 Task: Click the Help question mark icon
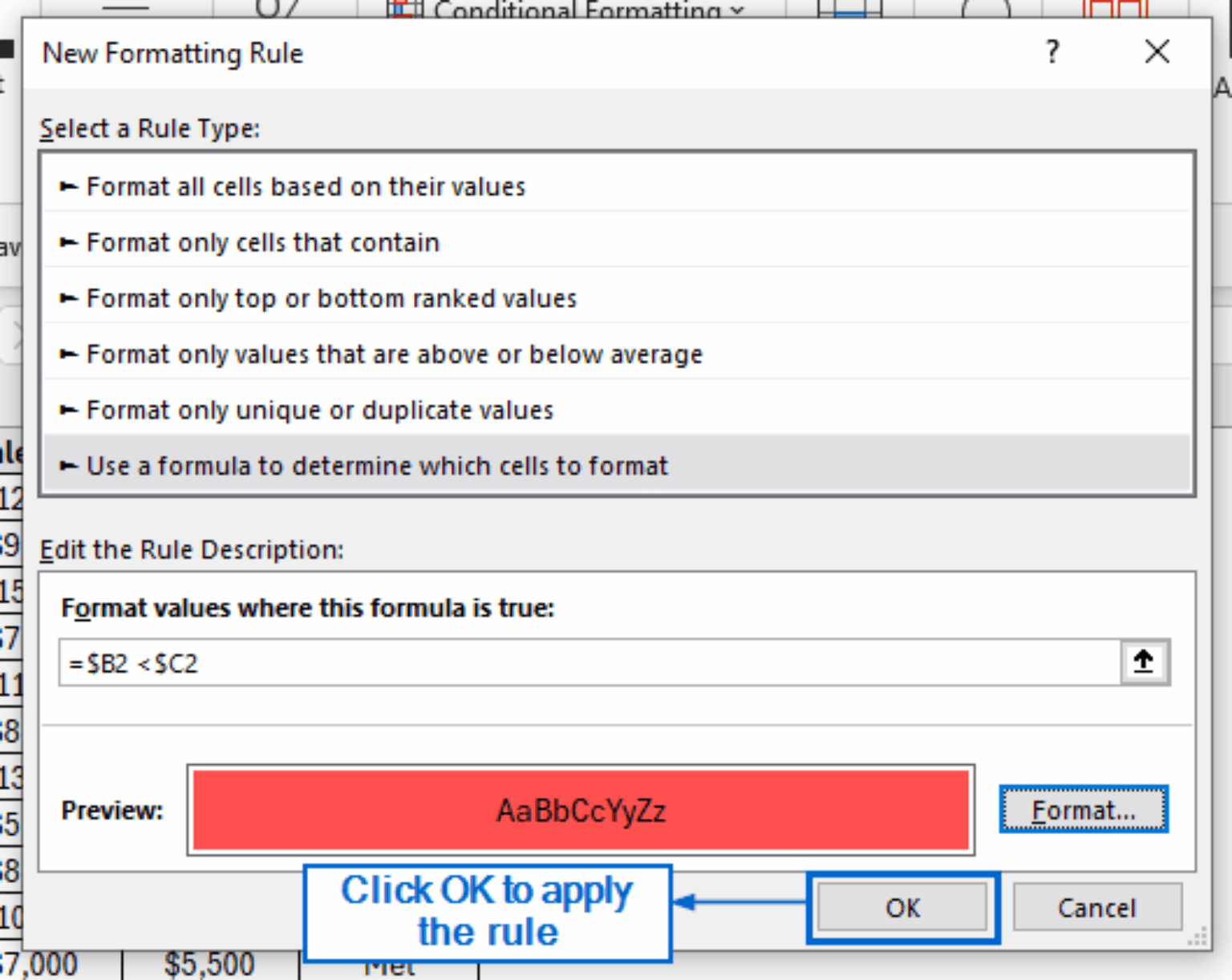(1052, 52)
